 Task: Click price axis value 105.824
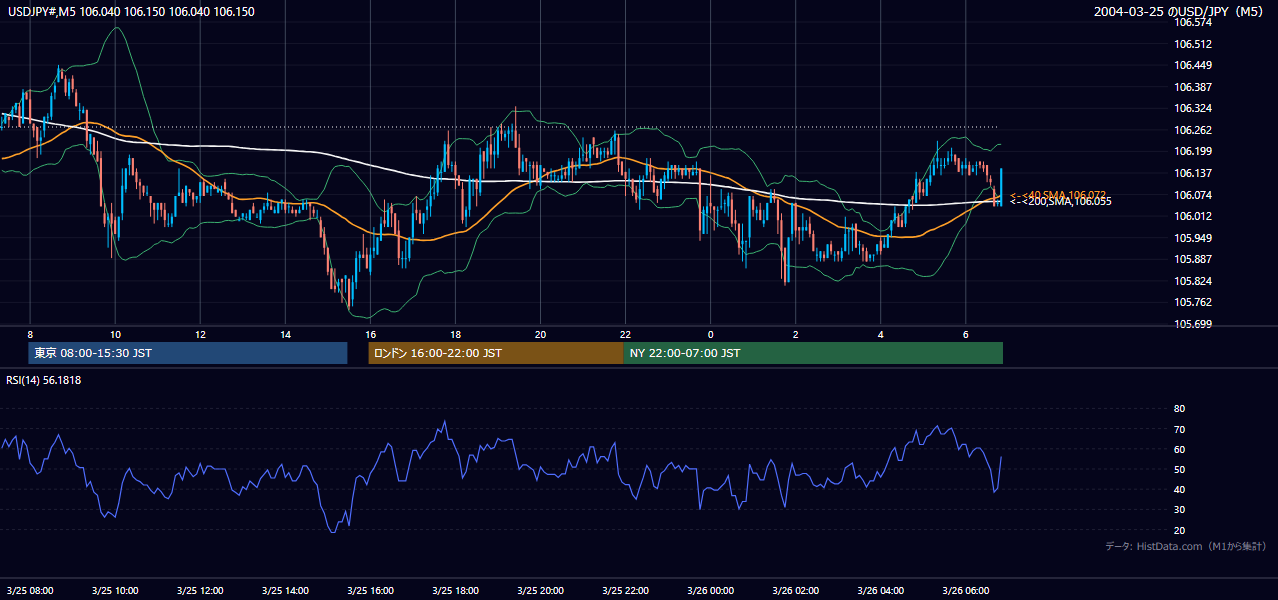coord(1194,281)
